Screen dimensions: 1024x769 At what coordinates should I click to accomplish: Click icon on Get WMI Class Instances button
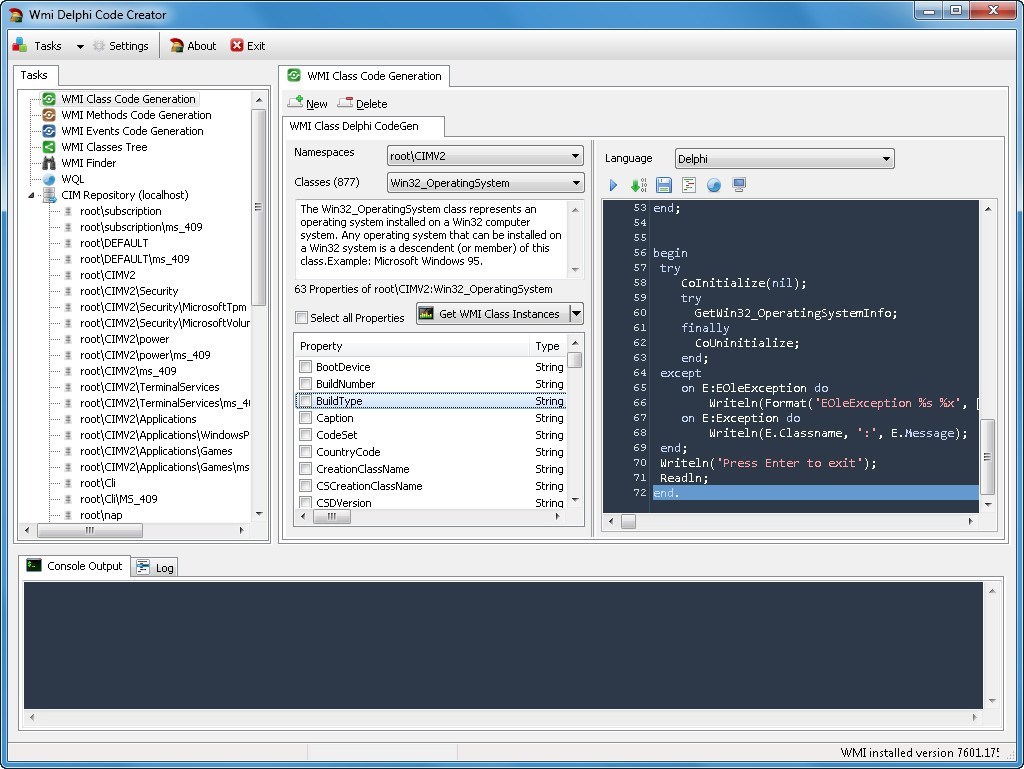[x=426, y=313]
